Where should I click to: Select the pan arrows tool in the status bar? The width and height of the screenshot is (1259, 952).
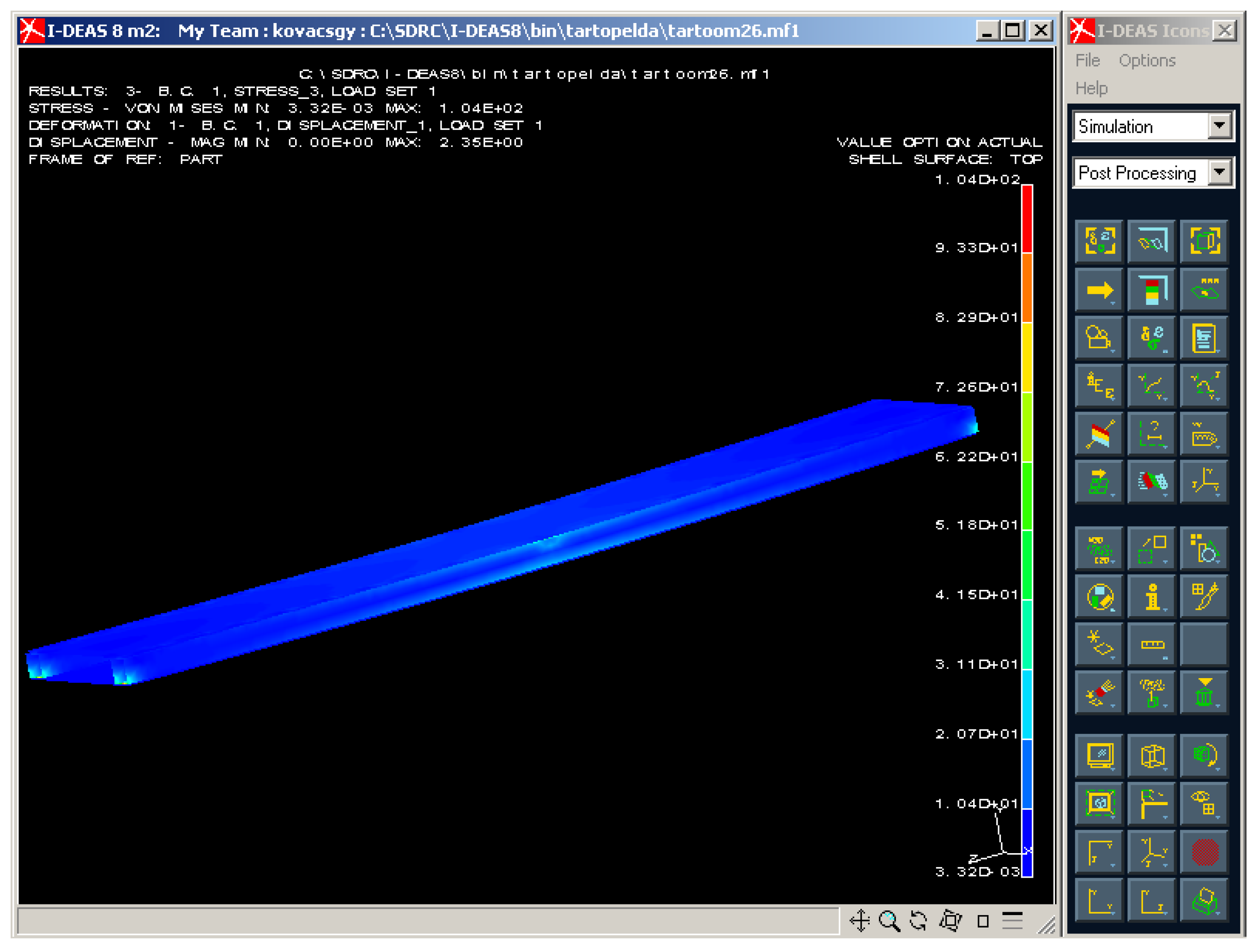pyautogui.click(x=860, y=921)
